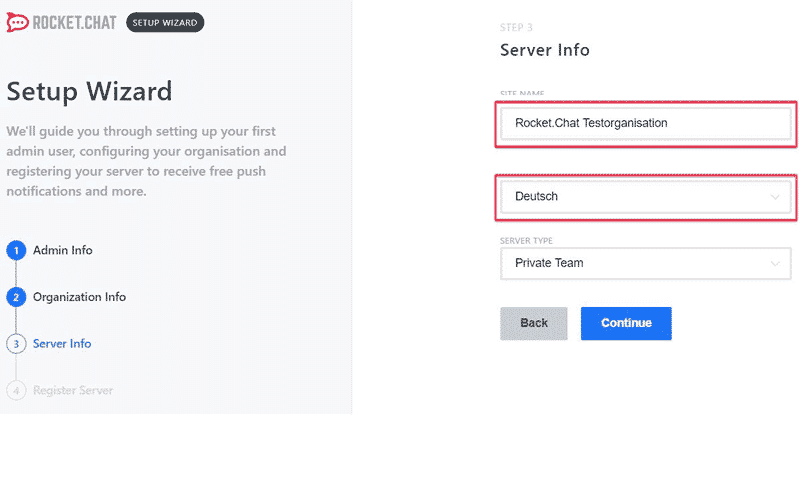Click the chevron on the Deutsch dropdown
Screen dimensions: 800x480
pos(775,197)
